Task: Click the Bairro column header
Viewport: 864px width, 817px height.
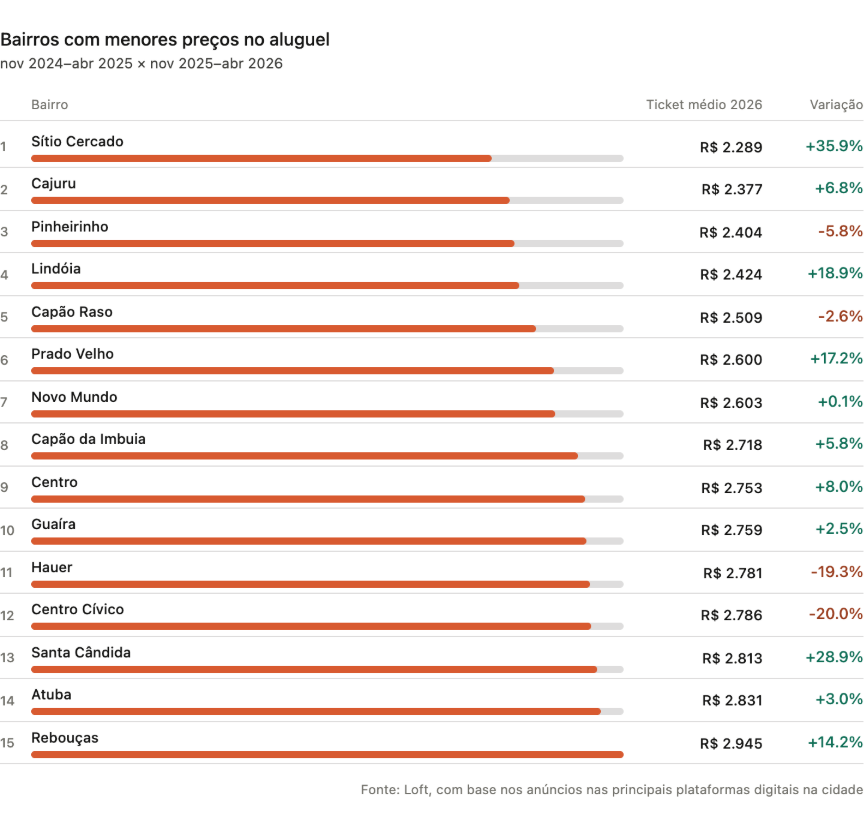Action: (x=50, y=105)
